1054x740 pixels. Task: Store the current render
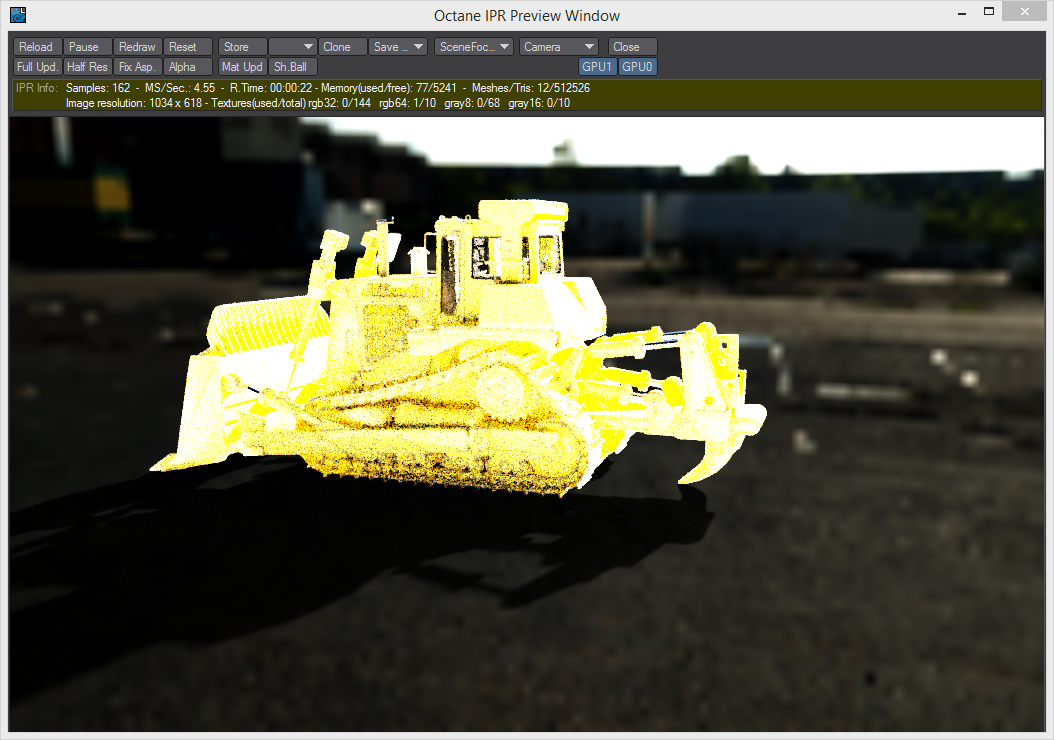(243, 47)
